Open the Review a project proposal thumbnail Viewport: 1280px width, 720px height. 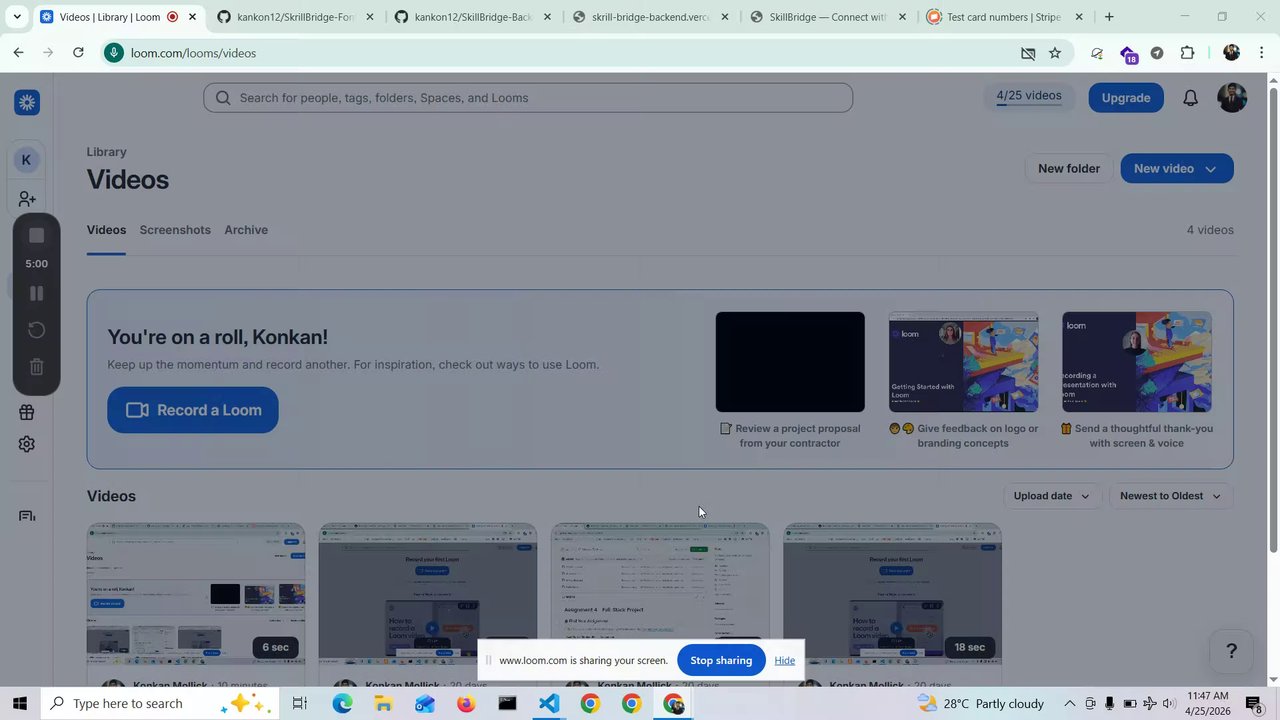tap(790, 362)
